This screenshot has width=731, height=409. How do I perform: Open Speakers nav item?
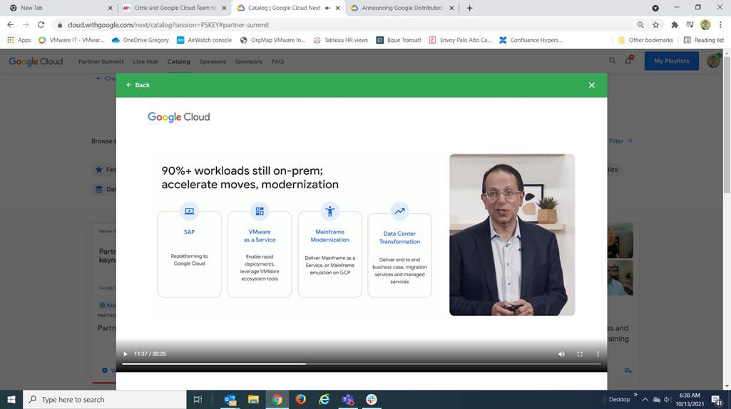click(213, 62)
